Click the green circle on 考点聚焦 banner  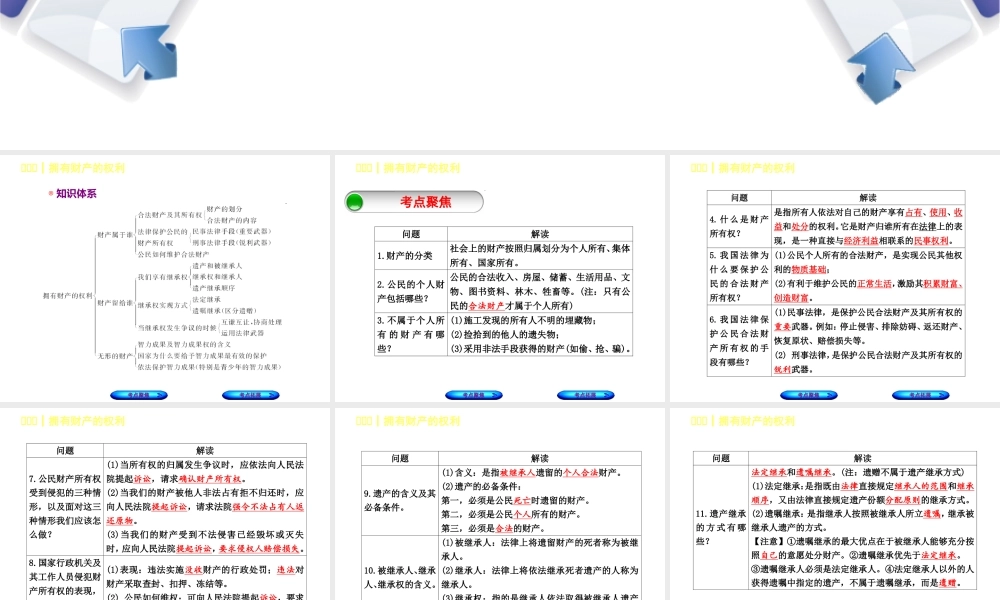tap(354, 202)
